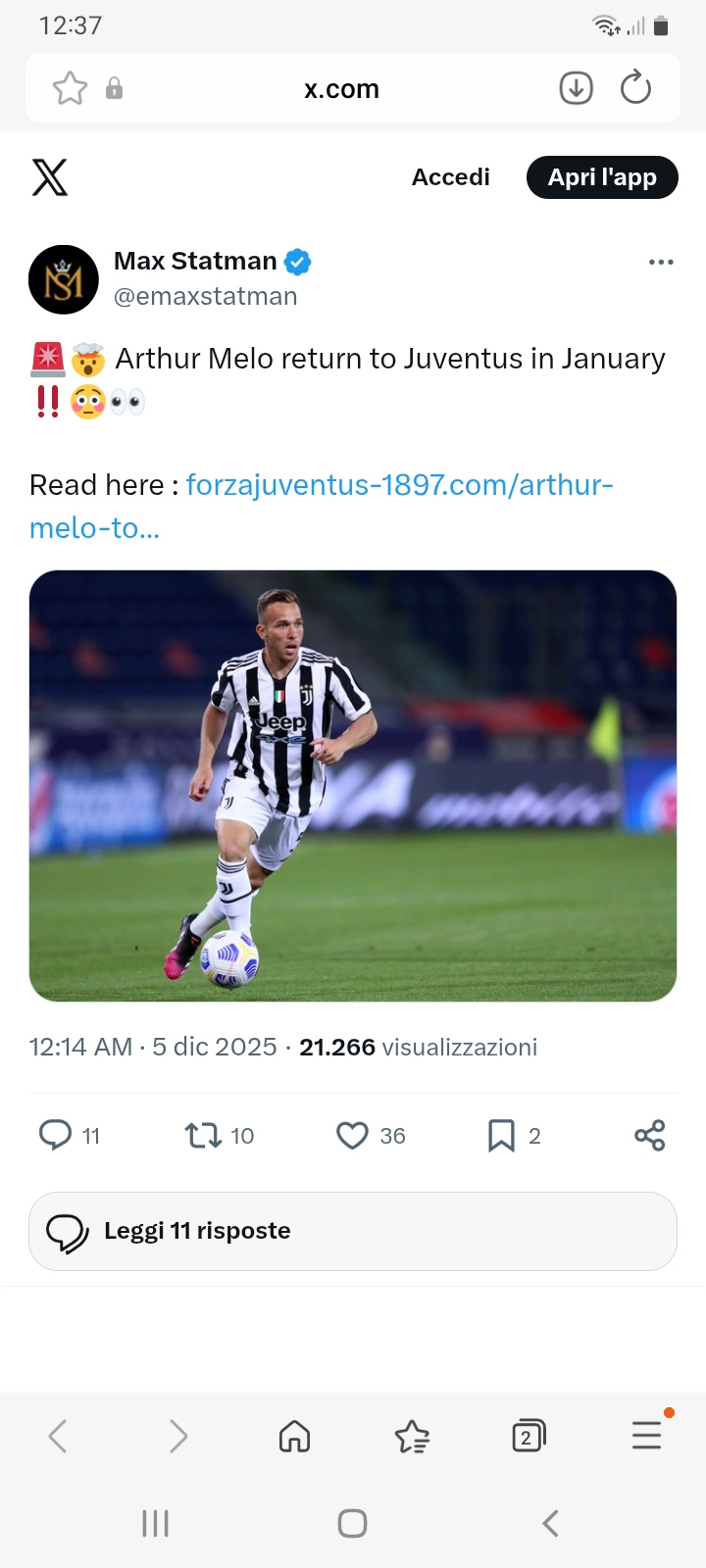Image resolution: width=706 pixels, height=1568 pixels.
Task: Show open tabs switcher
Action: (x=529, y=1437)
